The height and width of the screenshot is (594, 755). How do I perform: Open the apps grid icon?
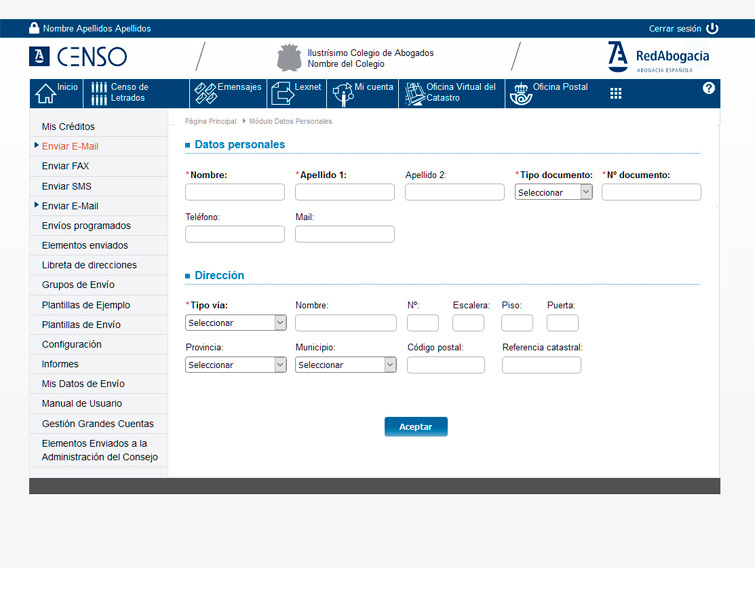pyautogui.click(x=615, y=93)
